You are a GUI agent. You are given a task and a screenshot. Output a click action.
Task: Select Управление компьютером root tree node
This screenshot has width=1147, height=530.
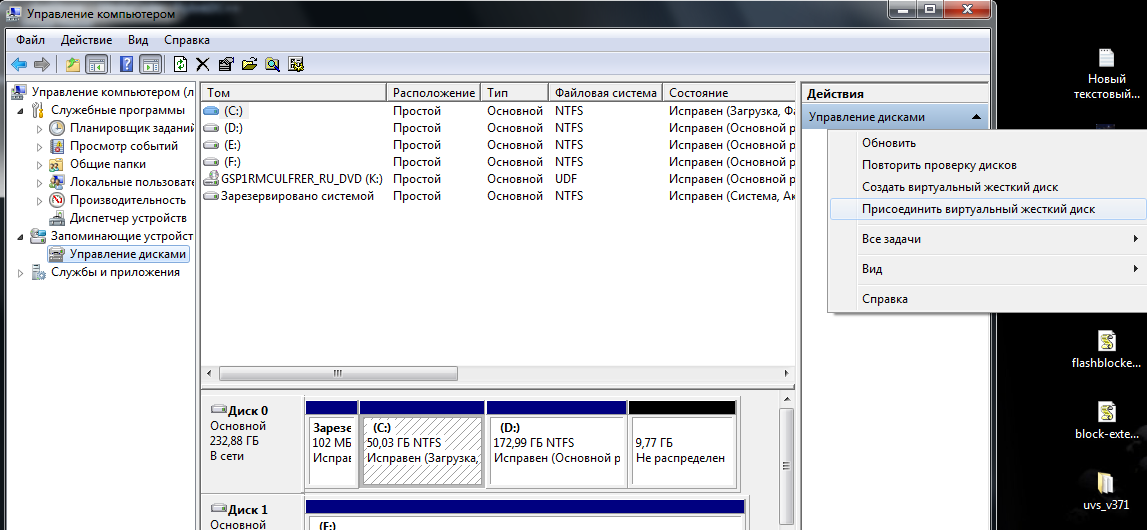pyautogui.click(x=114, y=92)
